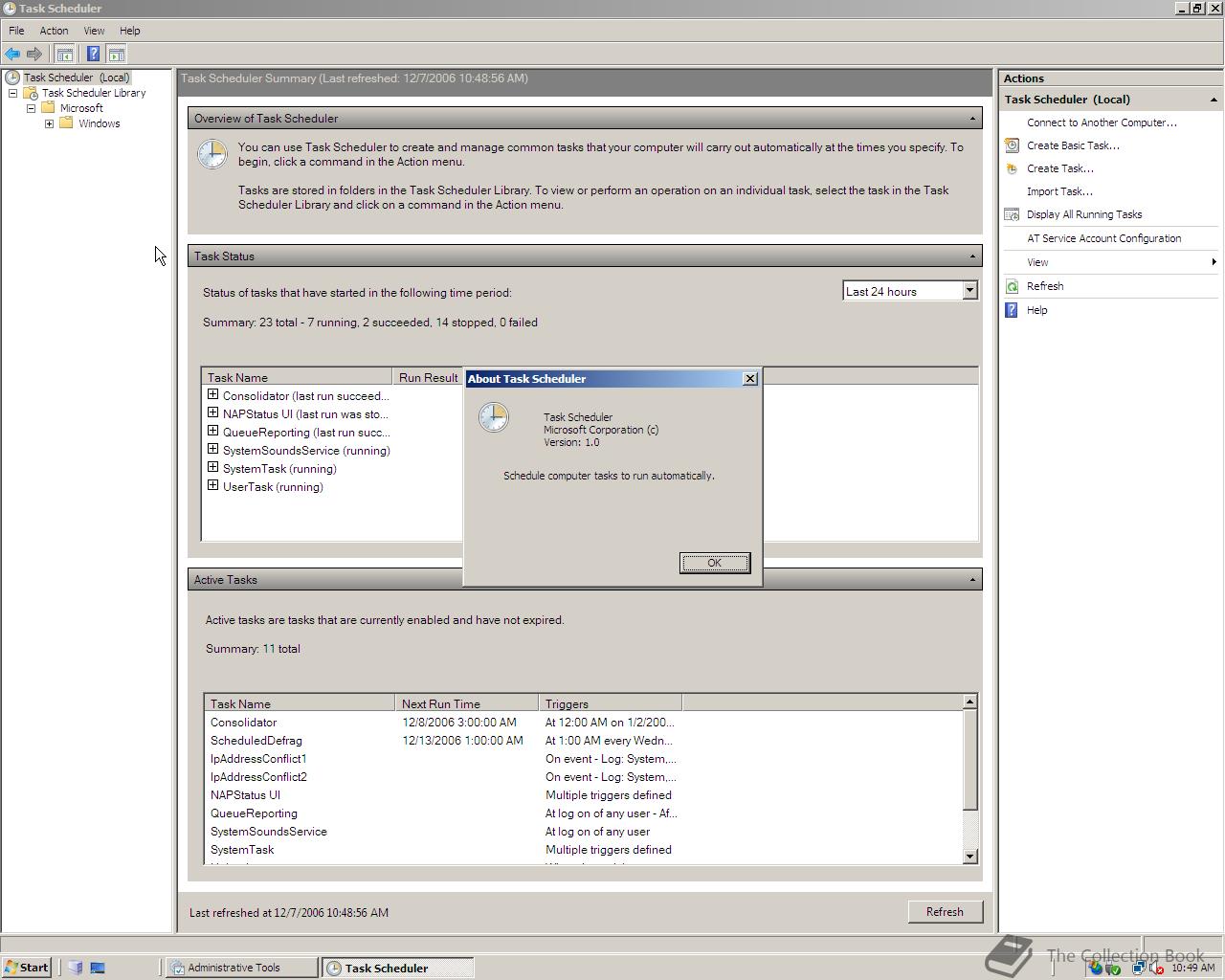The width and height of the screenshot is (1225, 980).
Task: Expand the SystemSoundsService task status row
Action: [x=212, y=449]
